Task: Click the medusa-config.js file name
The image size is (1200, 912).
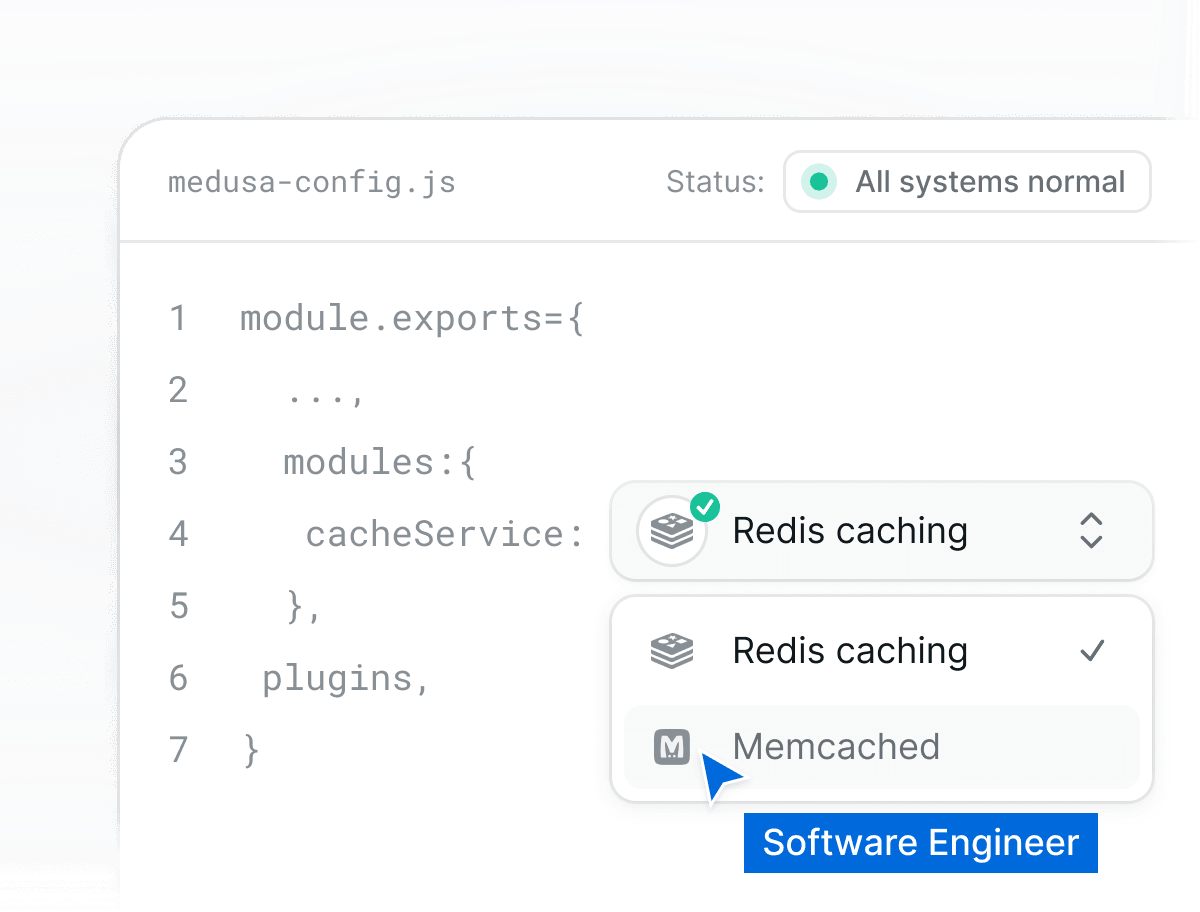Action: click(x=311, y=183)
